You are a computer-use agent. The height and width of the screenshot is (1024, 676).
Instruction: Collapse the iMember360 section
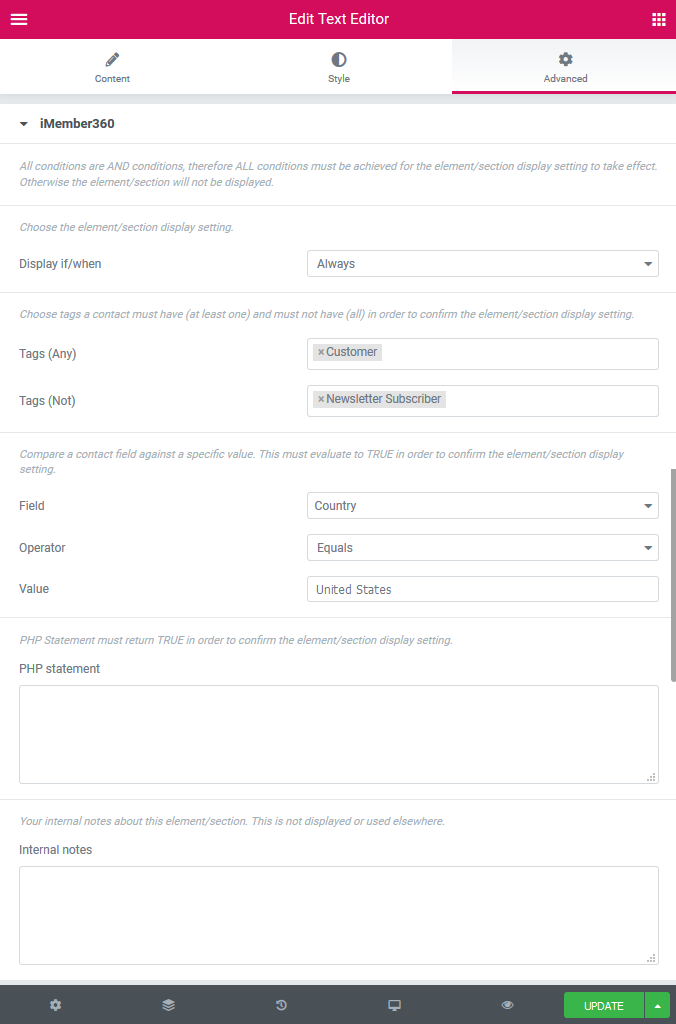tap(23, 125)
